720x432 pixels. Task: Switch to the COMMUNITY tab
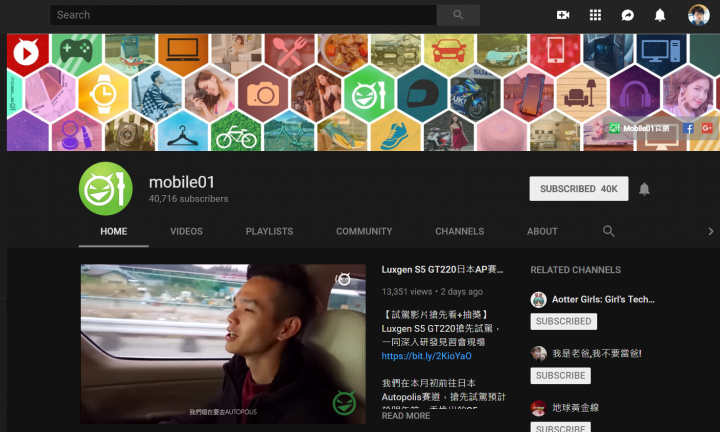click(x=364, y=231)
